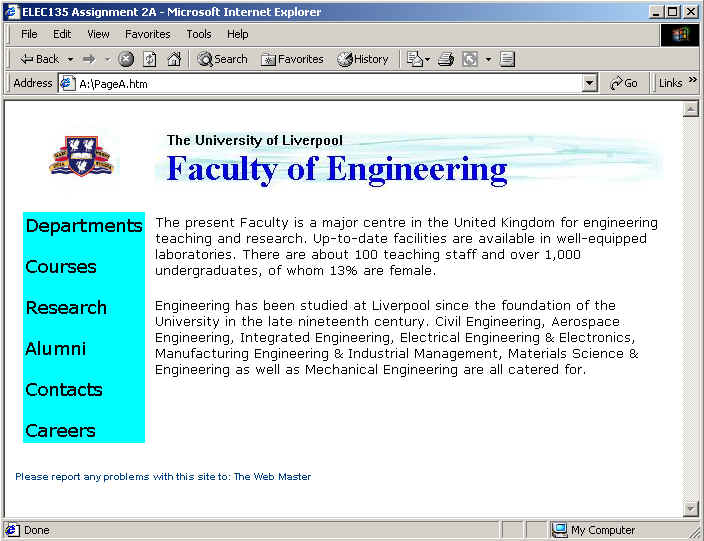704x541 pixels.
Task: Click The Web Master link
Action: tap(272, 477)
